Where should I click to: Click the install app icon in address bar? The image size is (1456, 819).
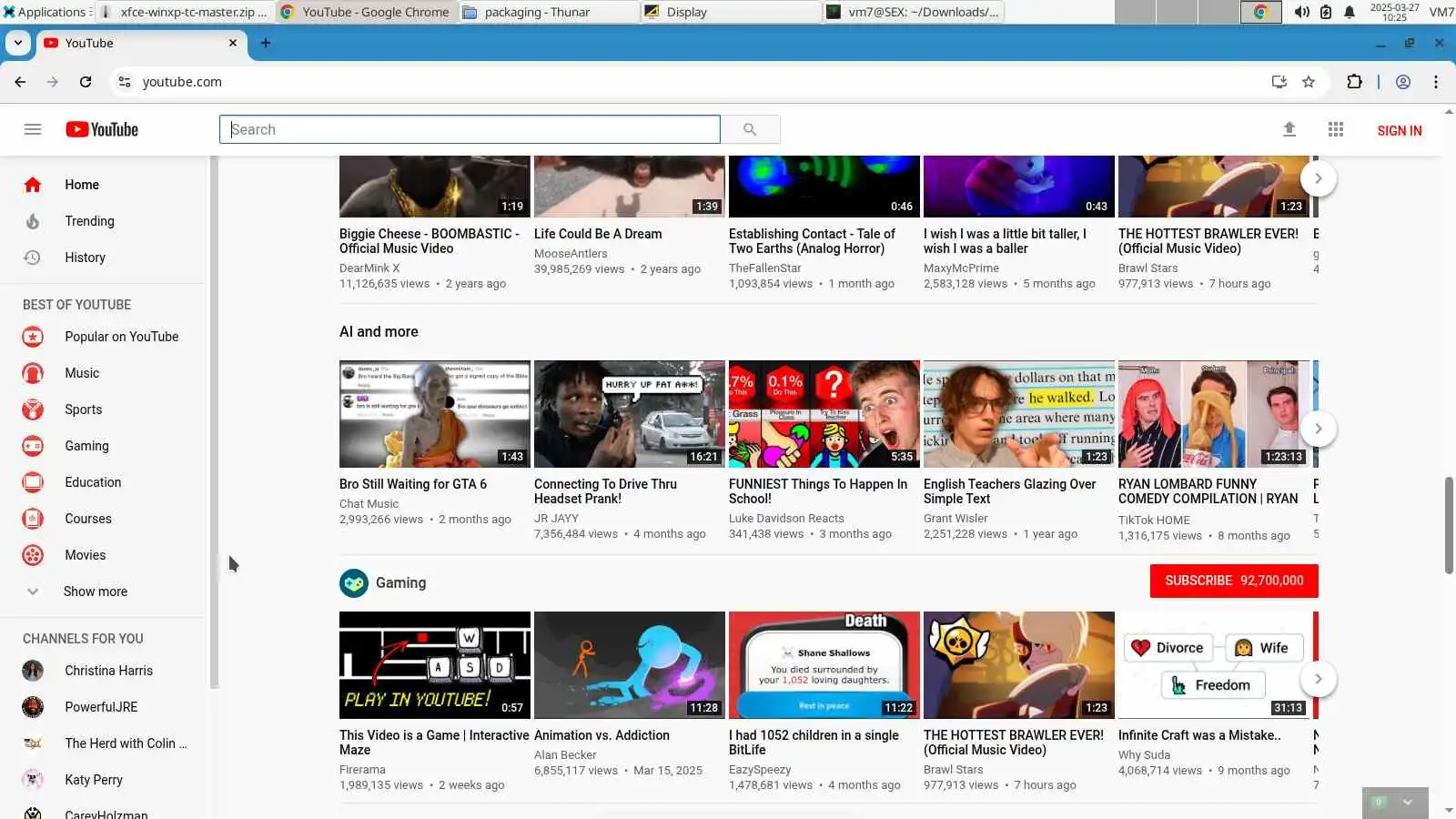pos(1279,82)
